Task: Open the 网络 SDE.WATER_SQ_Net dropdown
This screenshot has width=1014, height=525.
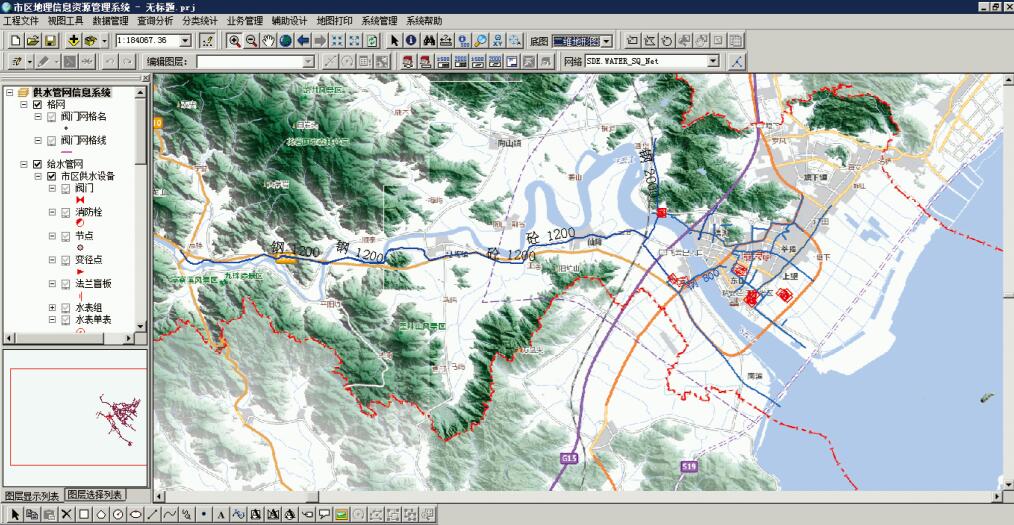Action: 713,61
